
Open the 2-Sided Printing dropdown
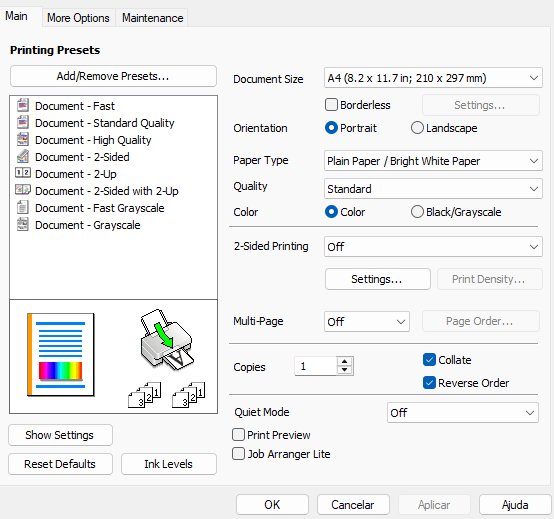[433, 246]
